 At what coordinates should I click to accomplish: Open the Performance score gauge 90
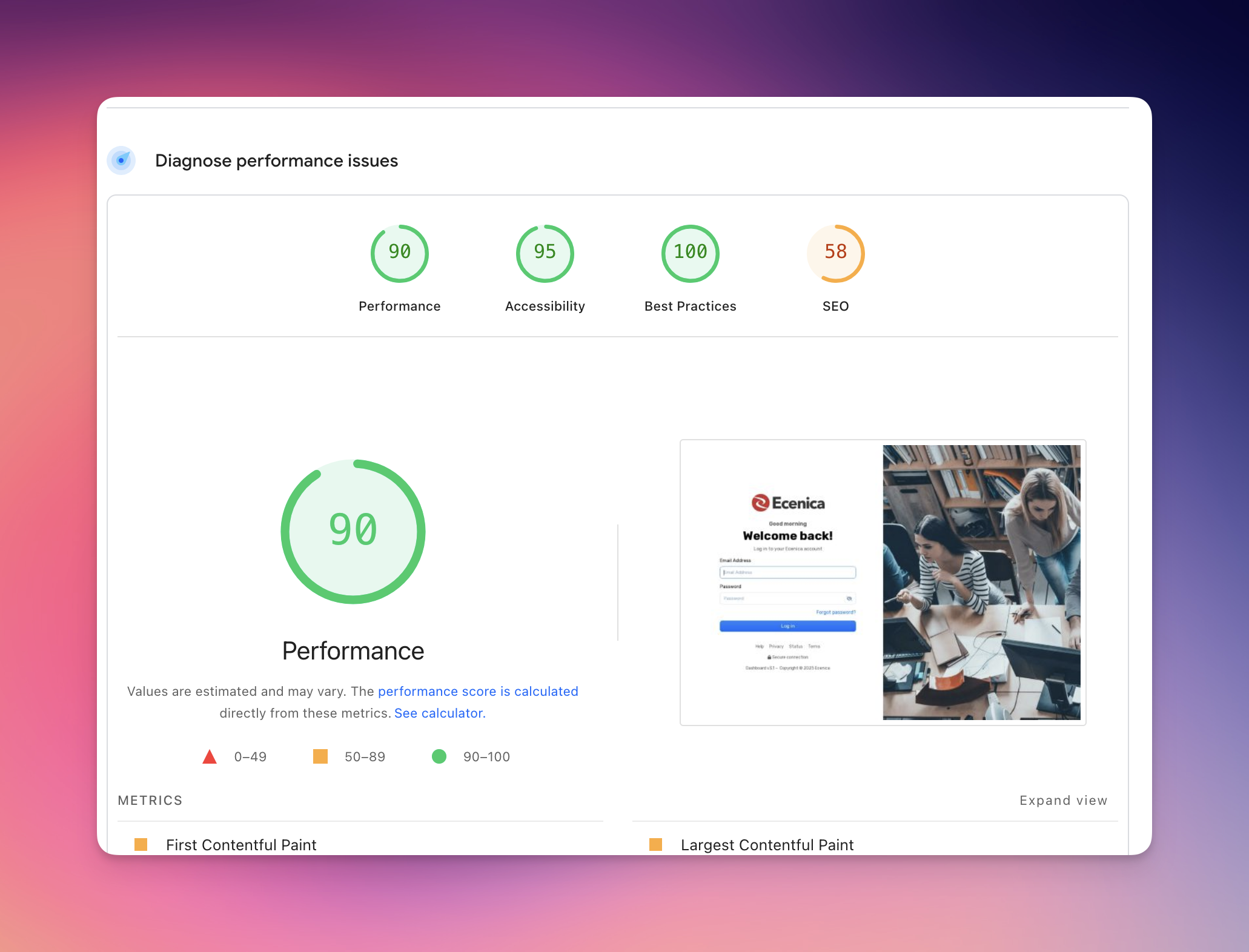pyautogui.click(x=400, y=253)
